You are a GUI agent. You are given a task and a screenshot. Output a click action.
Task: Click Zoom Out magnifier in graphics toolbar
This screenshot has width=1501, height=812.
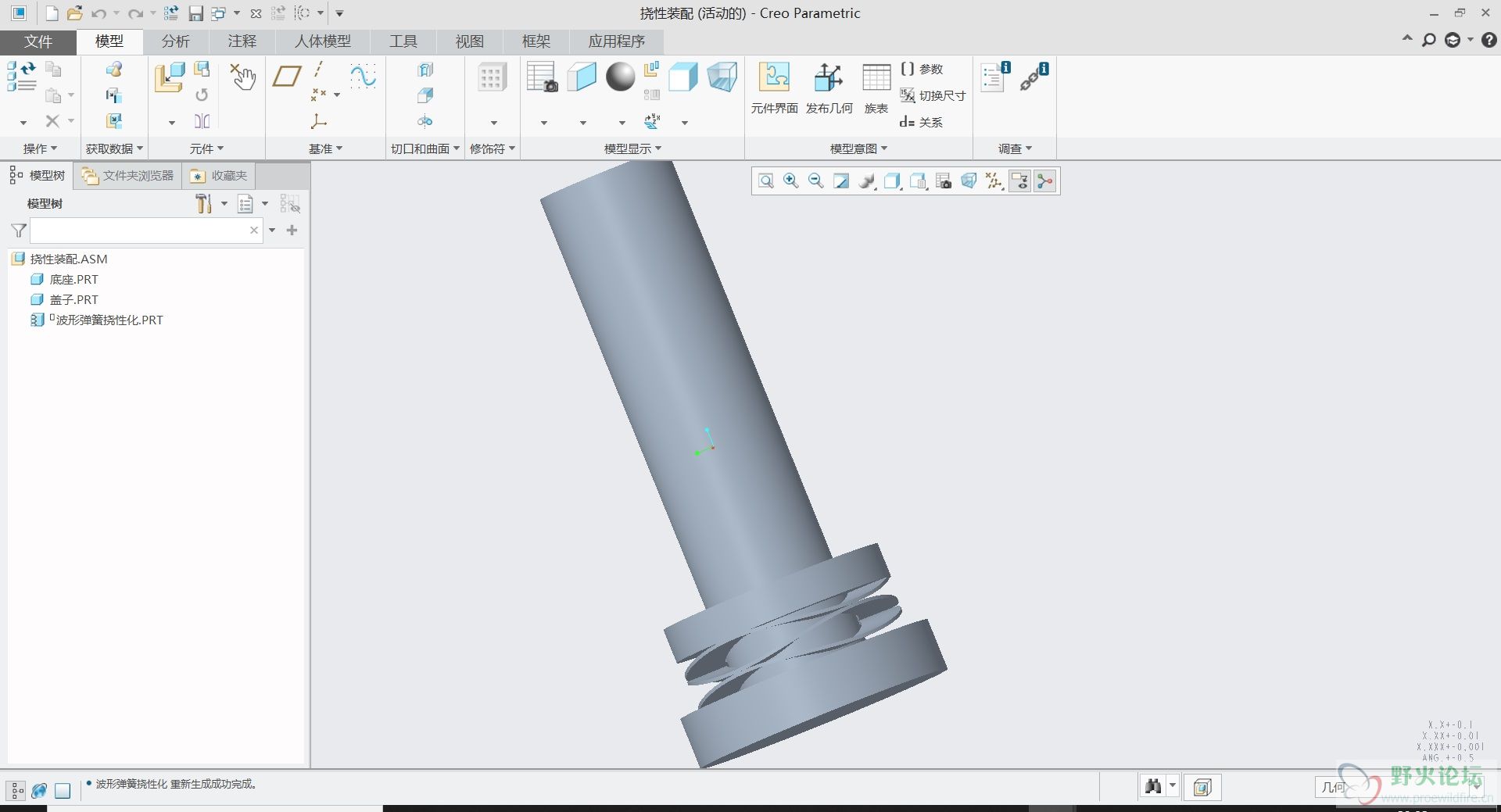pos(816,181)
